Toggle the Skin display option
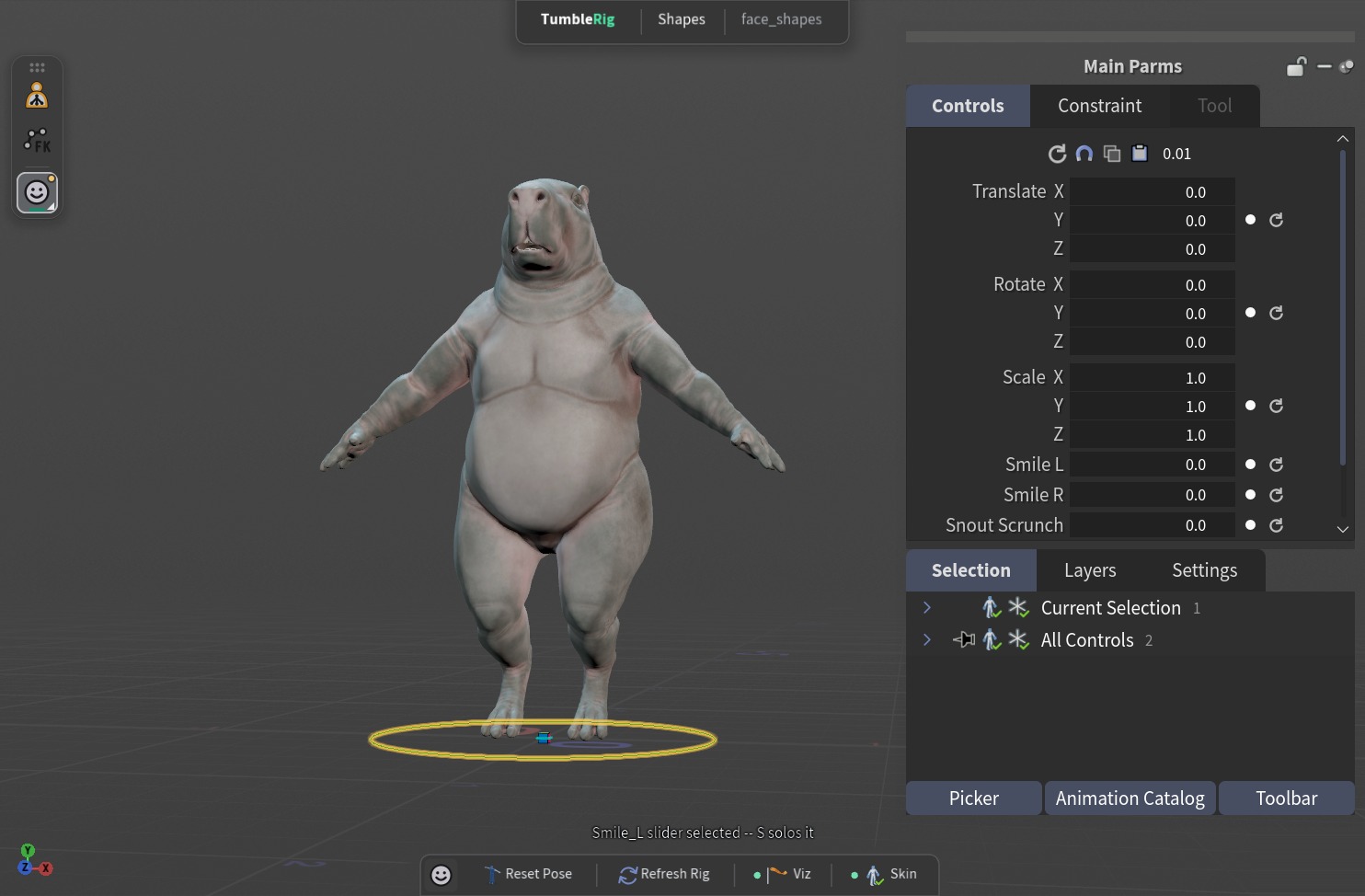The width and height of the screenshot is (1365, 896). (x=883, y=874)
